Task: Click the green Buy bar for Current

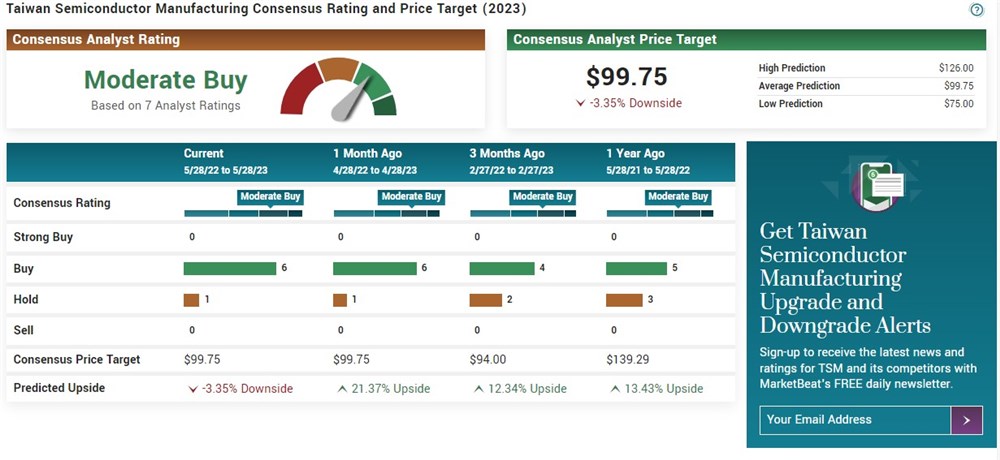Action: point(230,268)
